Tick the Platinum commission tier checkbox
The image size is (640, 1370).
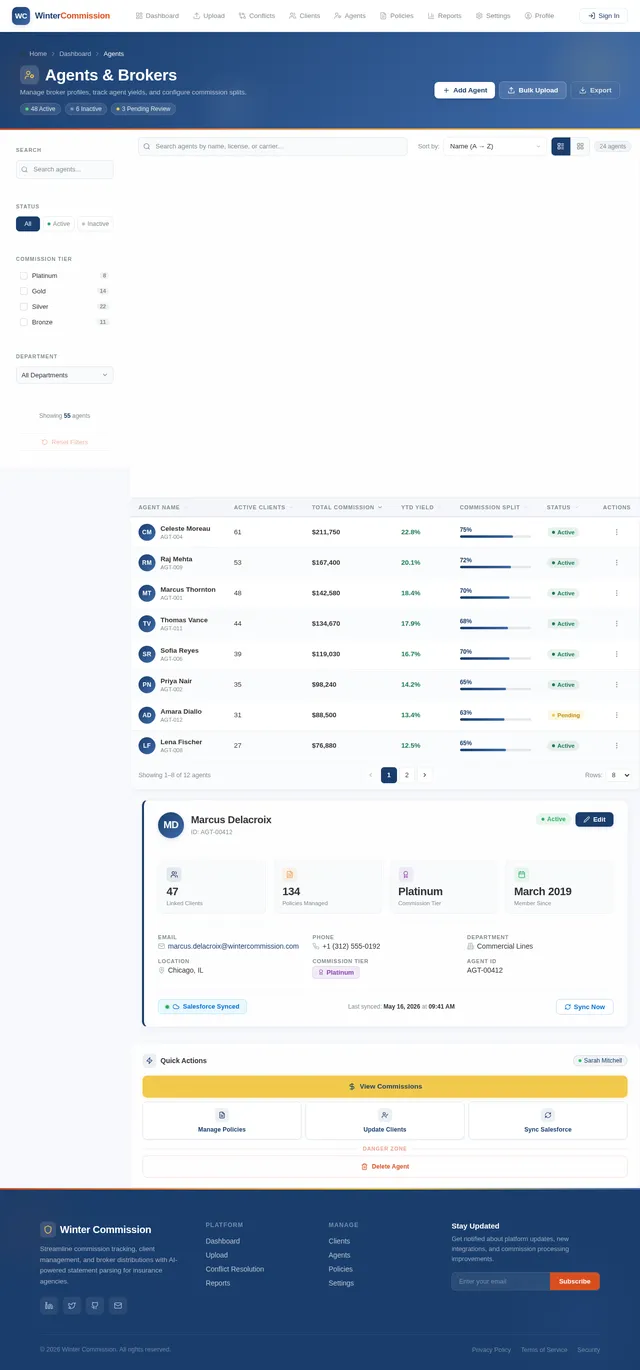pyautogui.click(x=24, y=275)
